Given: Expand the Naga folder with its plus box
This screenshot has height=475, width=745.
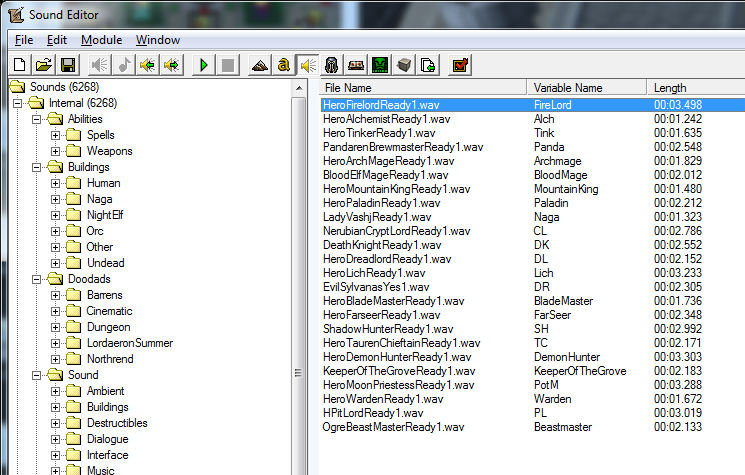Looking at the screenshot, I should [56, 200].
